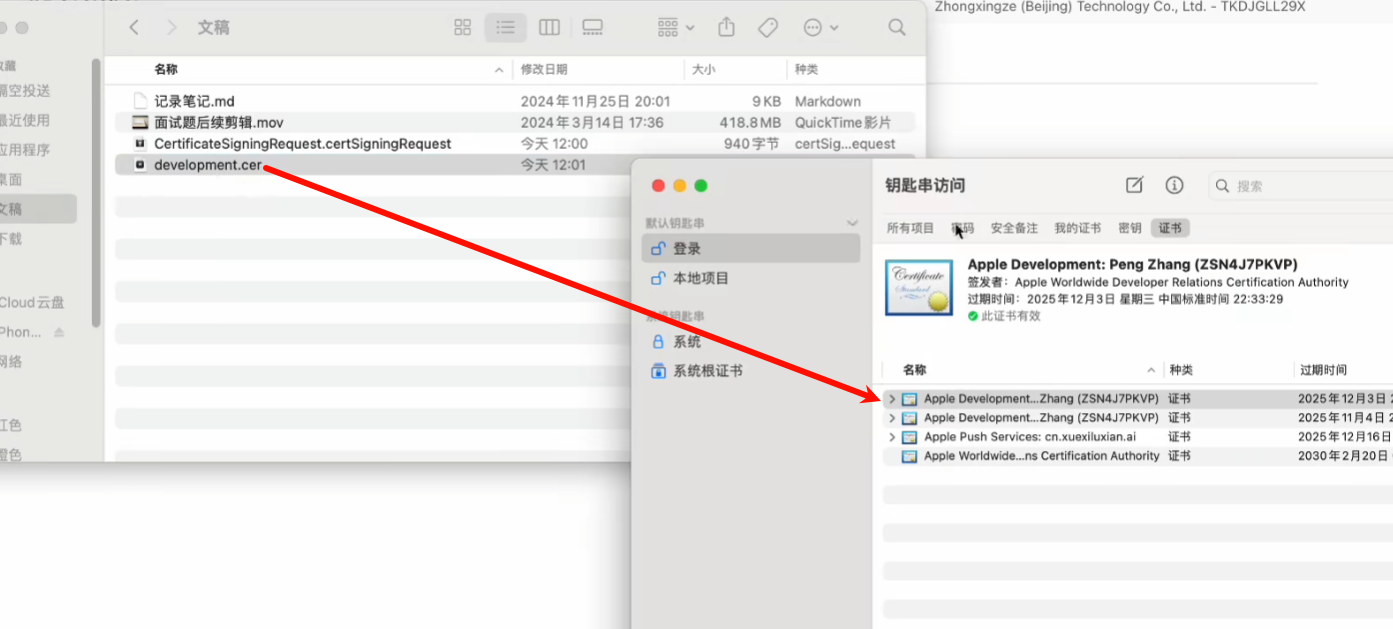Screen dimensions: 1393x629
Task: Switch to 密码 tab
Action: coord(962,228)
